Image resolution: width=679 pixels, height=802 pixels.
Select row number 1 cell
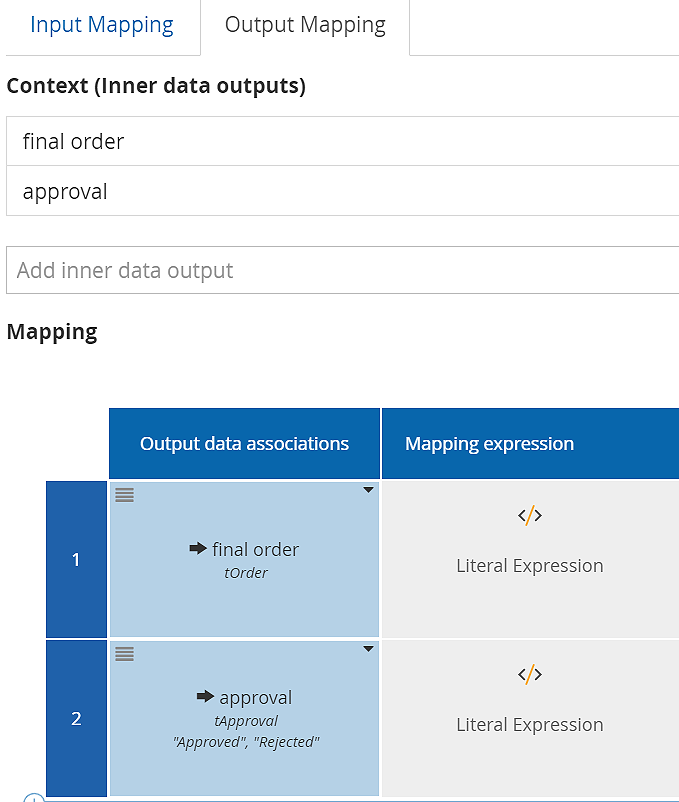(76, 559)
